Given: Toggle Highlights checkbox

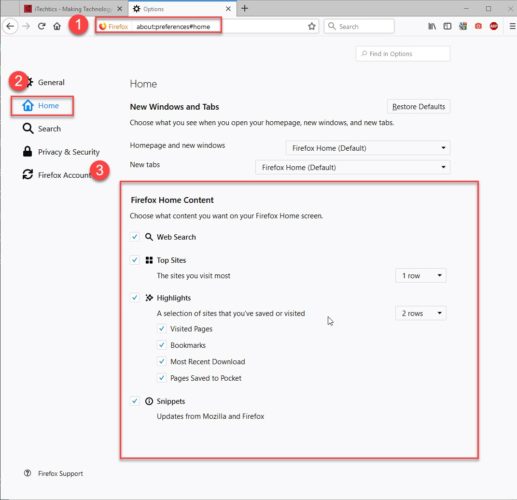Looking at the screenshot, I should (x=135, y=297).
